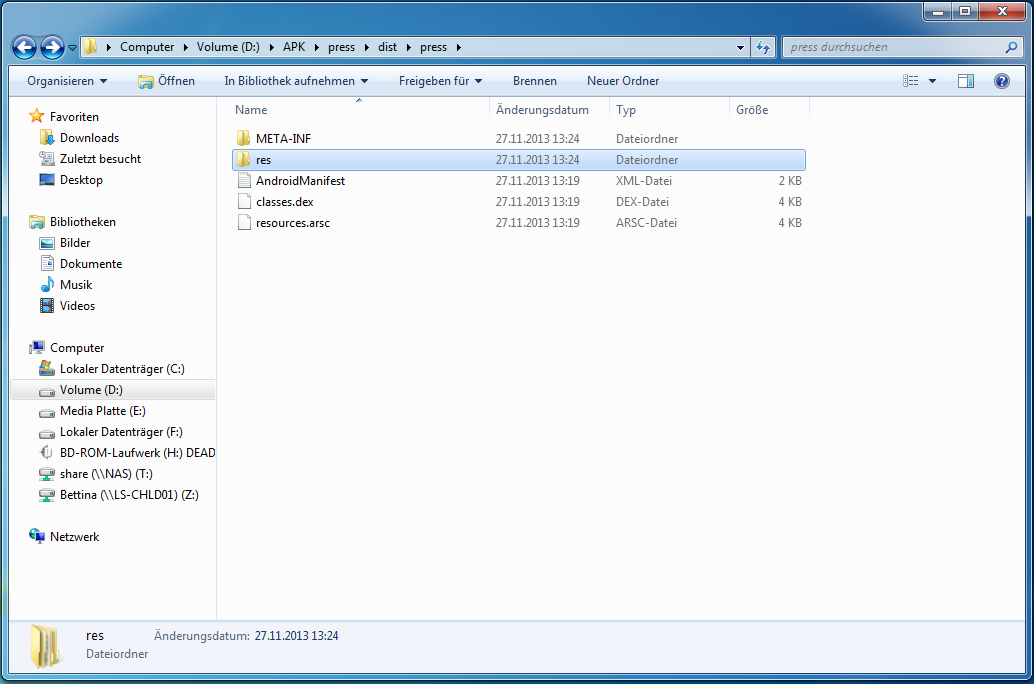
Task: Click the Brennen button
Action: pos(535,81)
